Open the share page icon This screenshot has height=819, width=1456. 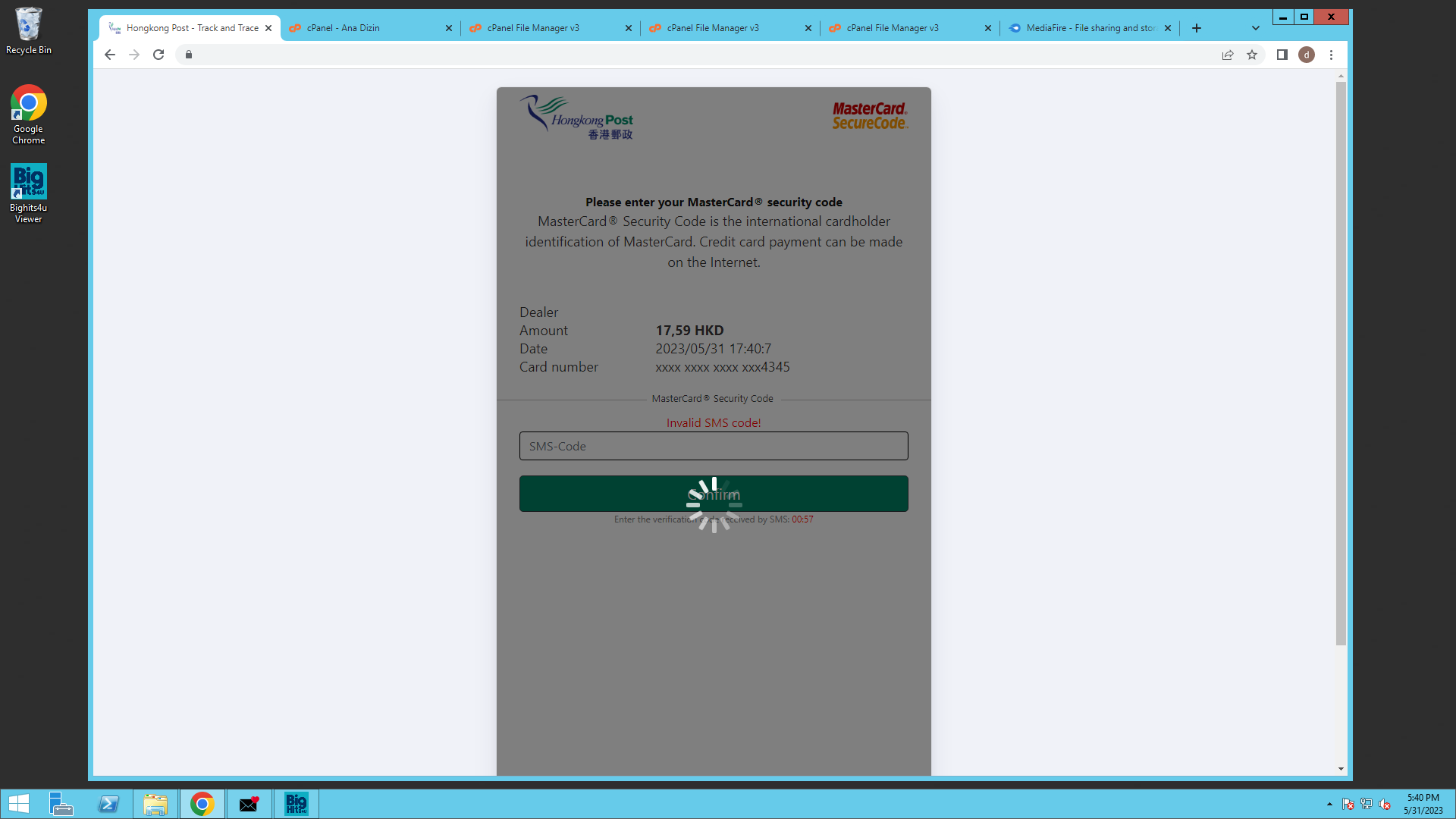coord(1228,55)
